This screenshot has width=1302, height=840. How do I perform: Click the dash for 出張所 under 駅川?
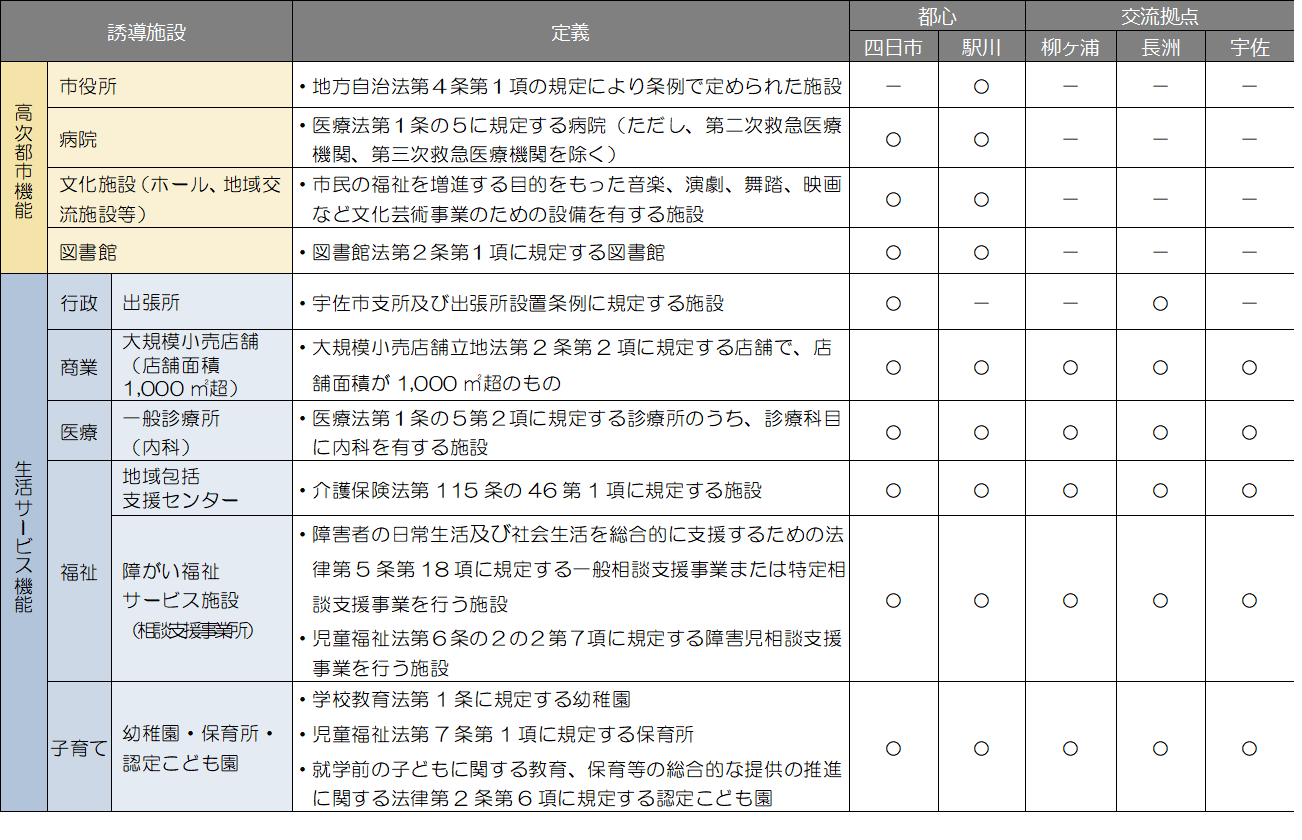[981, 302]
